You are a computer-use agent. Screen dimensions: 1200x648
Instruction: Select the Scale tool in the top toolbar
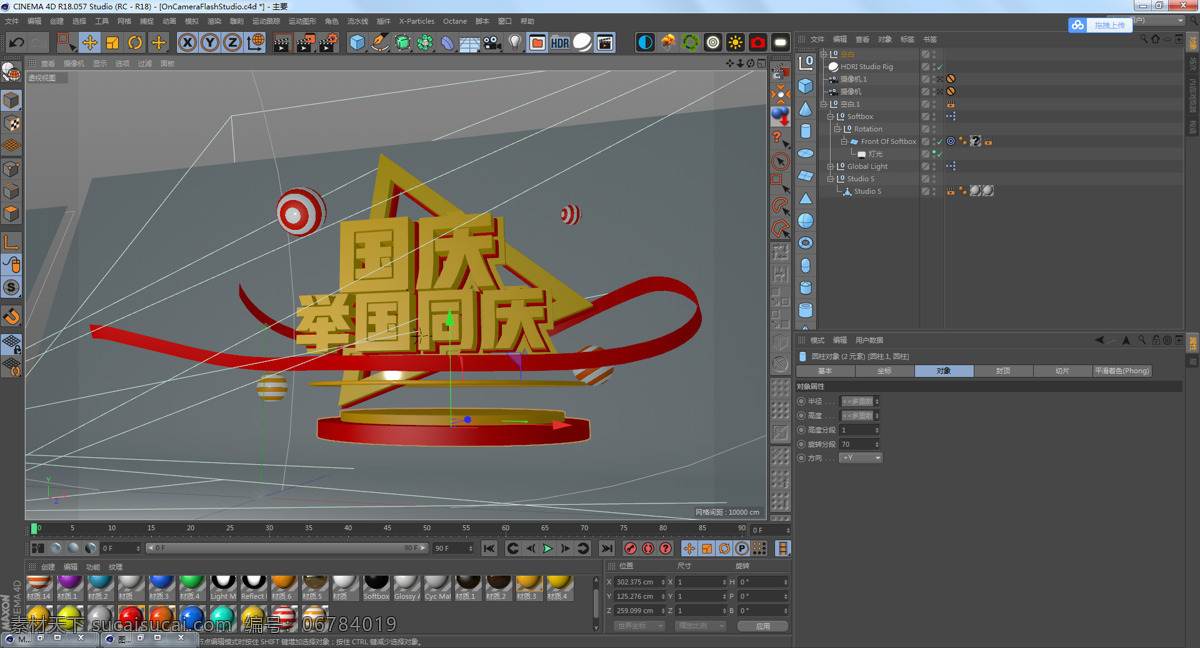pos(112,43)
